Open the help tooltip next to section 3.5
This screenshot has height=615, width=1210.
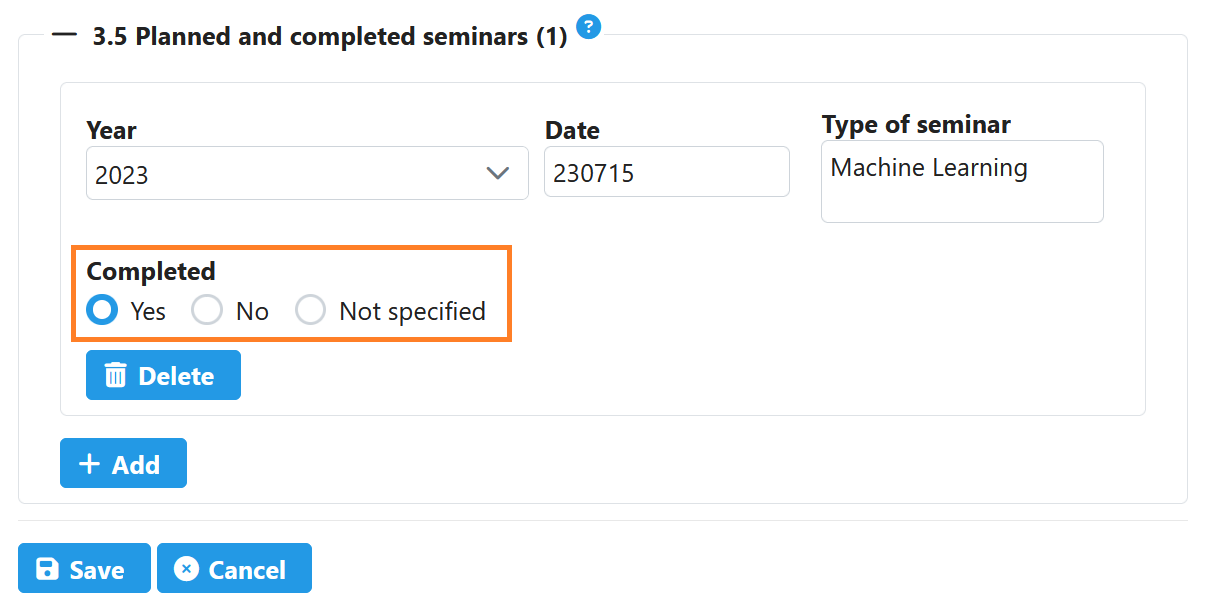click(589, 27)
